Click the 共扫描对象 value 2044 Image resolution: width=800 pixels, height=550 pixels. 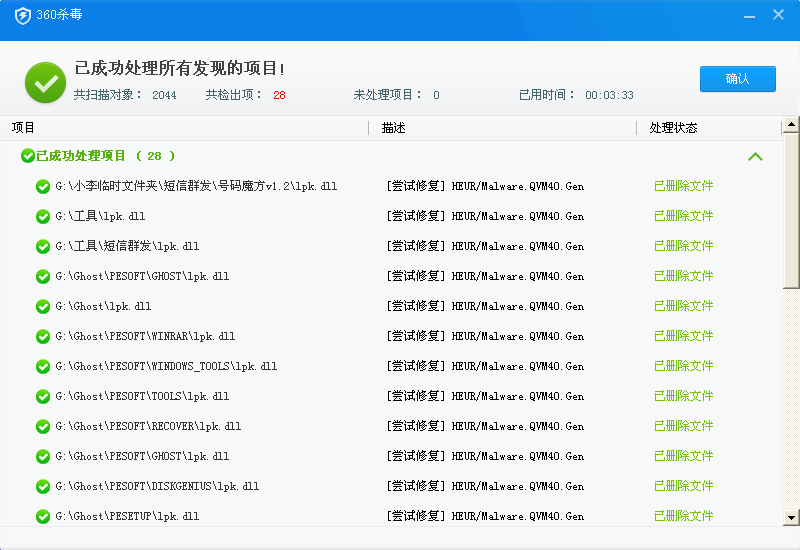click(164, 95)
